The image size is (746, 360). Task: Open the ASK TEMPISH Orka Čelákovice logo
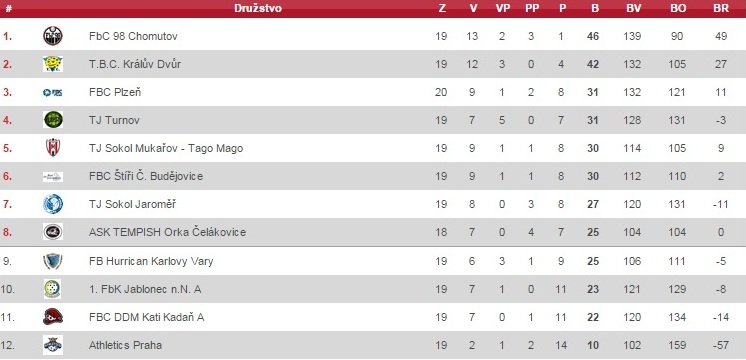[x=53, y=232]
